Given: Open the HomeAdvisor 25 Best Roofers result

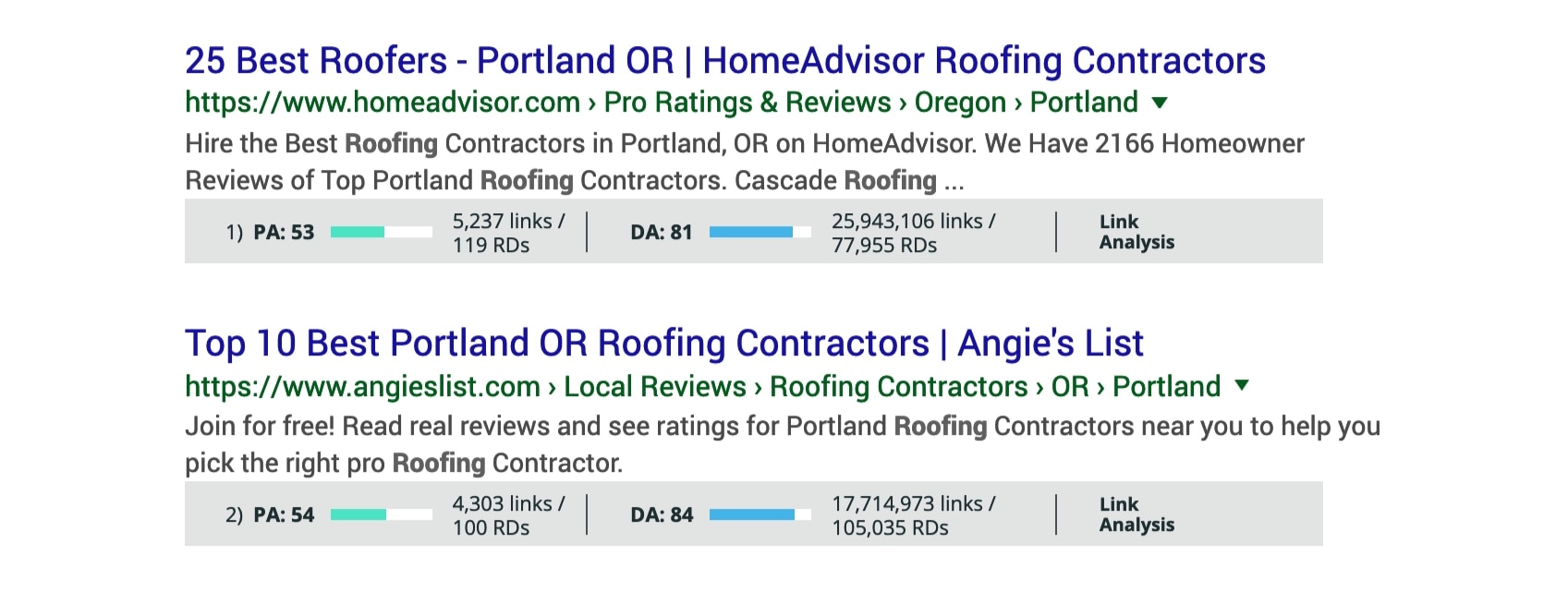Looking at the screenshot, I should point(724,61).
